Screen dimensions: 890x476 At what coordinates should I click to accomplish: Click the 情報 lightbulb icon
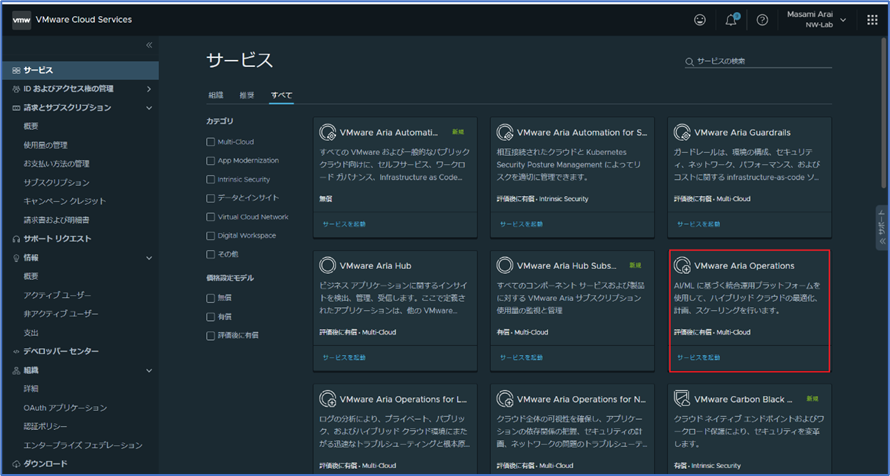coord(16,258)
